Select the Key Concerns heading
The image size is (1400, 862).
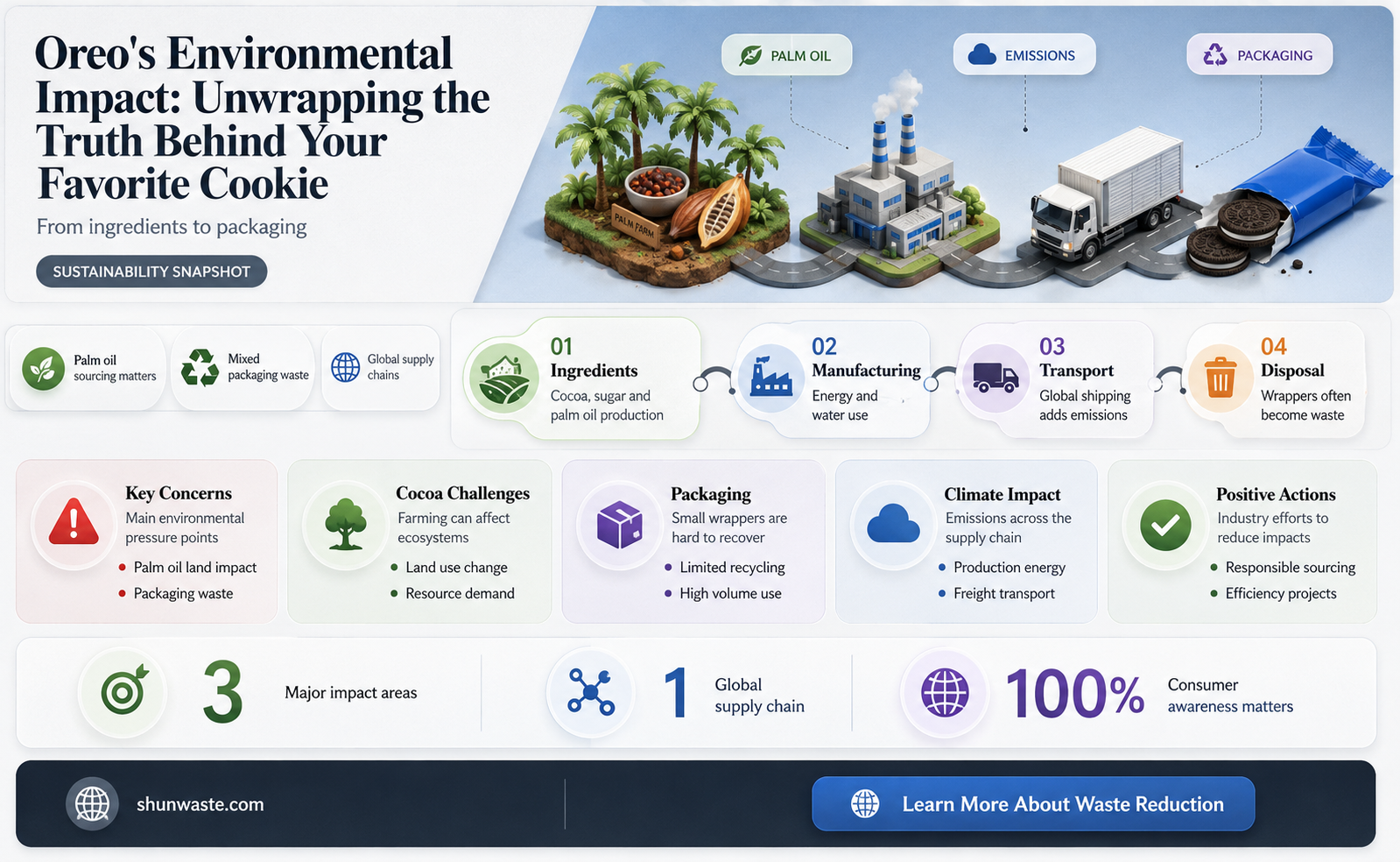point(179,493)
